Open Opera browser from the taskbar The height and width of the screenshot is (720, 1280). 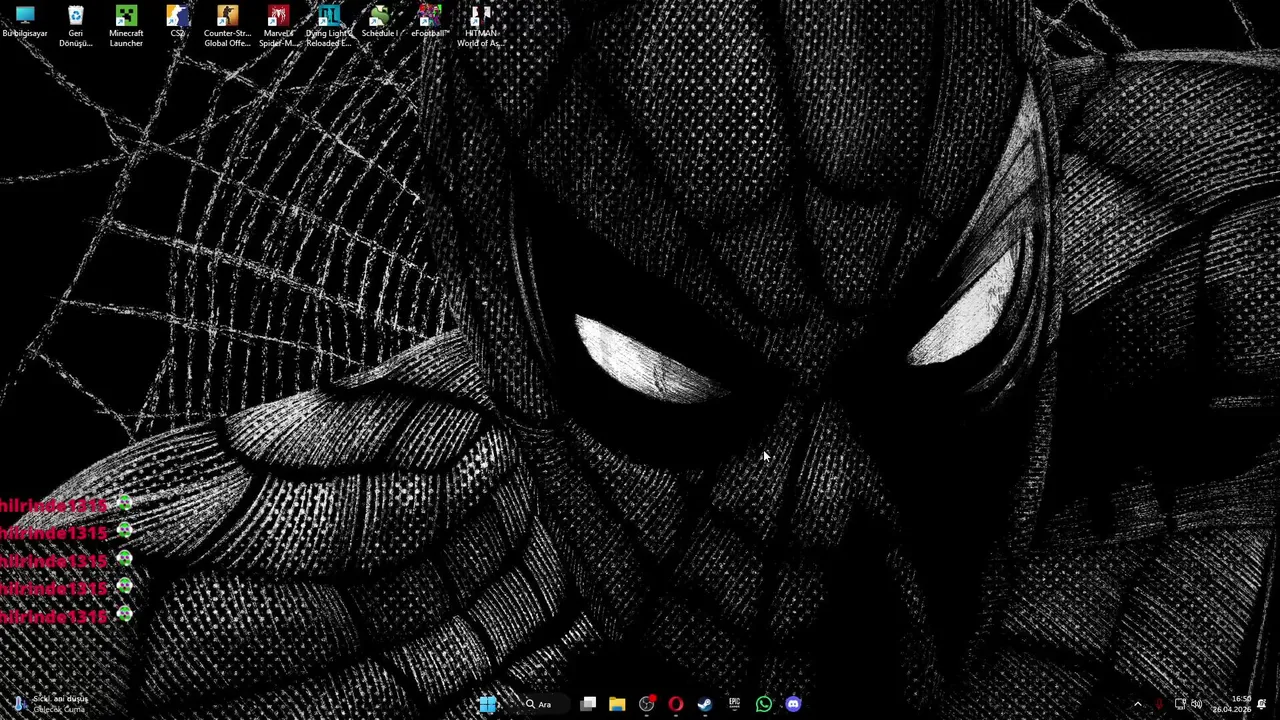coord(676,704)
